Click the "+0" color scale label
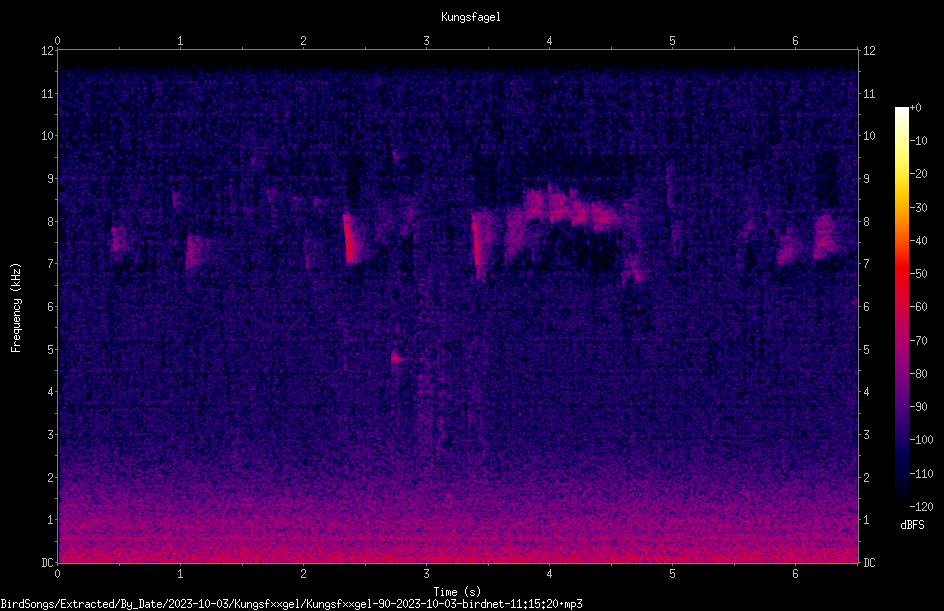This screenshot has width=944, height=611. point(915,108)
